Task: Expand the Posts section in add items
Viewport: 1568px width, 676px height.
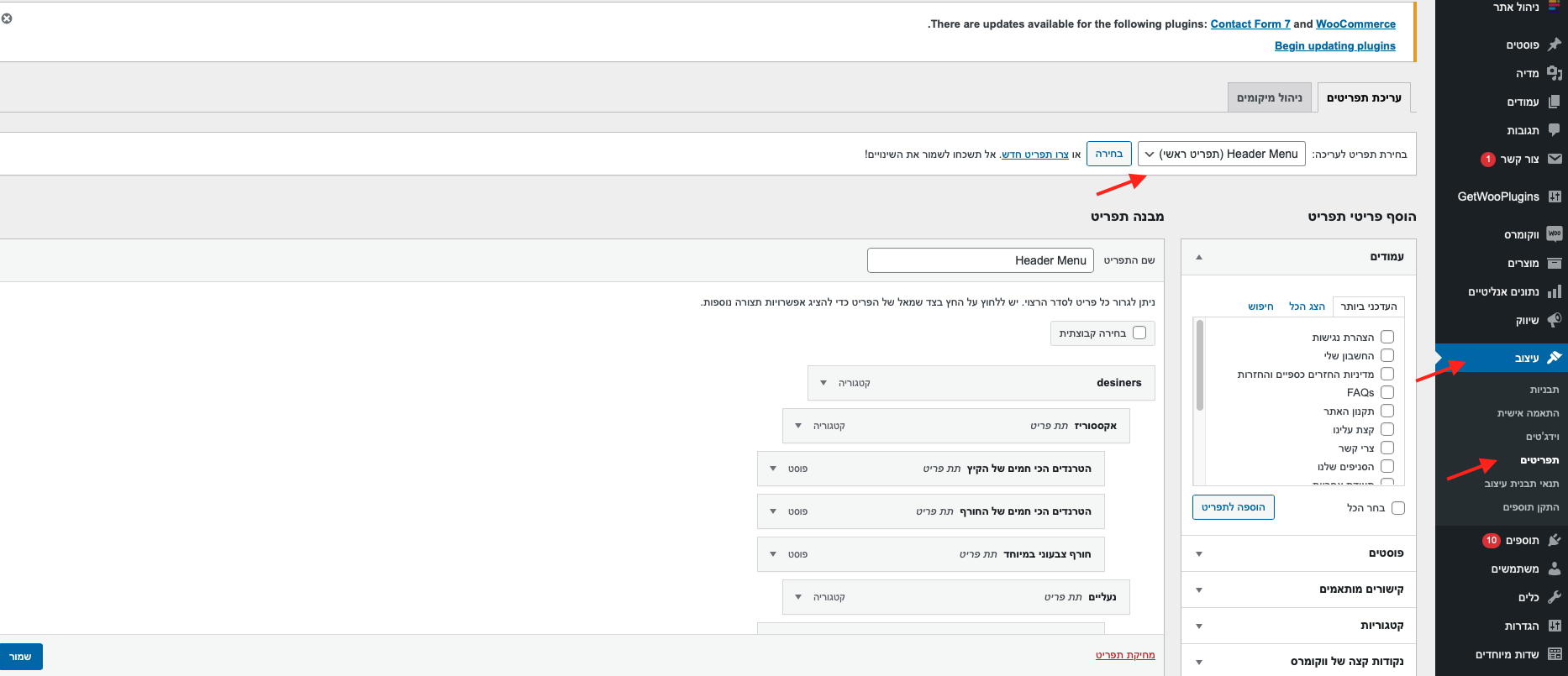Action: tap(1198, 553)
